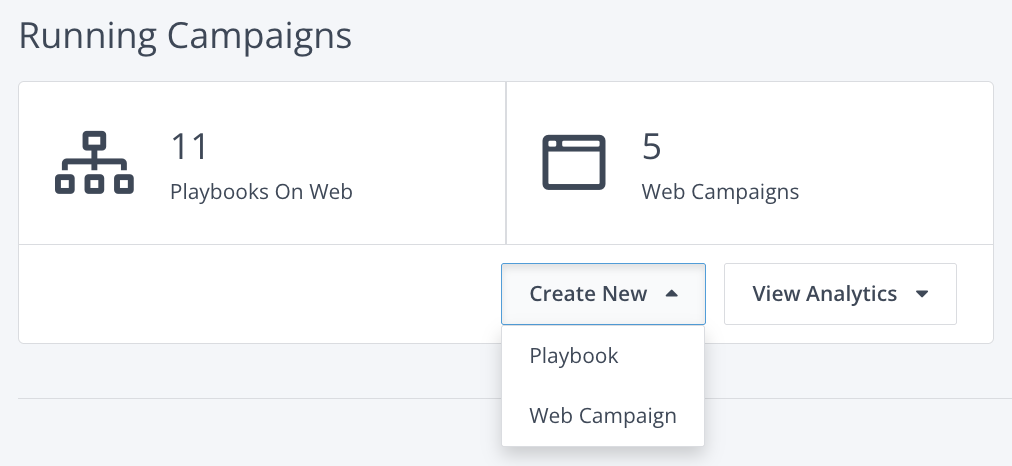The height and width of the screenshot is (466, 1012).
Task: Click the title bar of the window icon
Action: [x=574, y=142]
